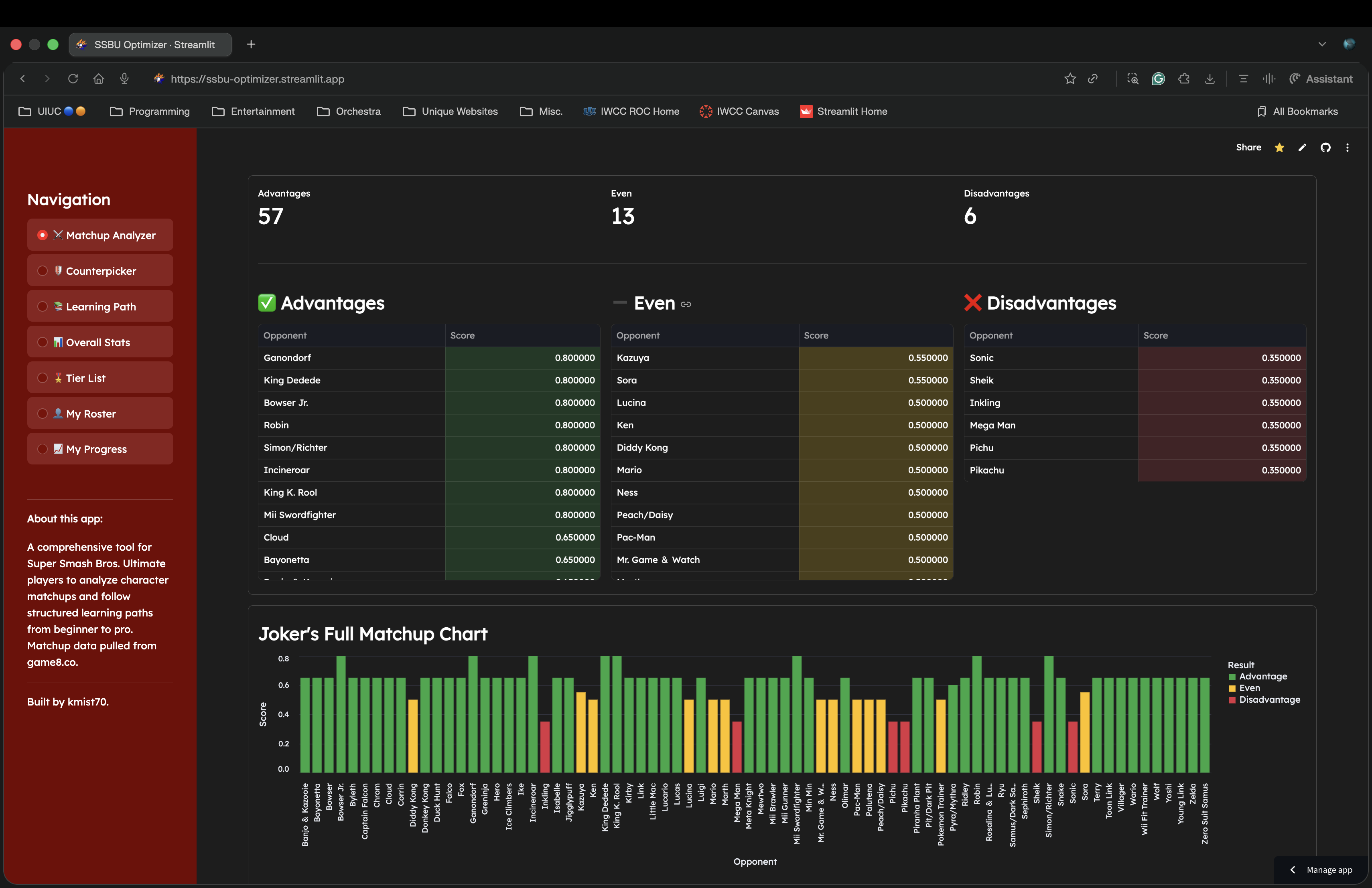Screen dimensions: 1372x888
Task: Open the UIUC bookmarks folder
Action: click(x=52, y=111)
